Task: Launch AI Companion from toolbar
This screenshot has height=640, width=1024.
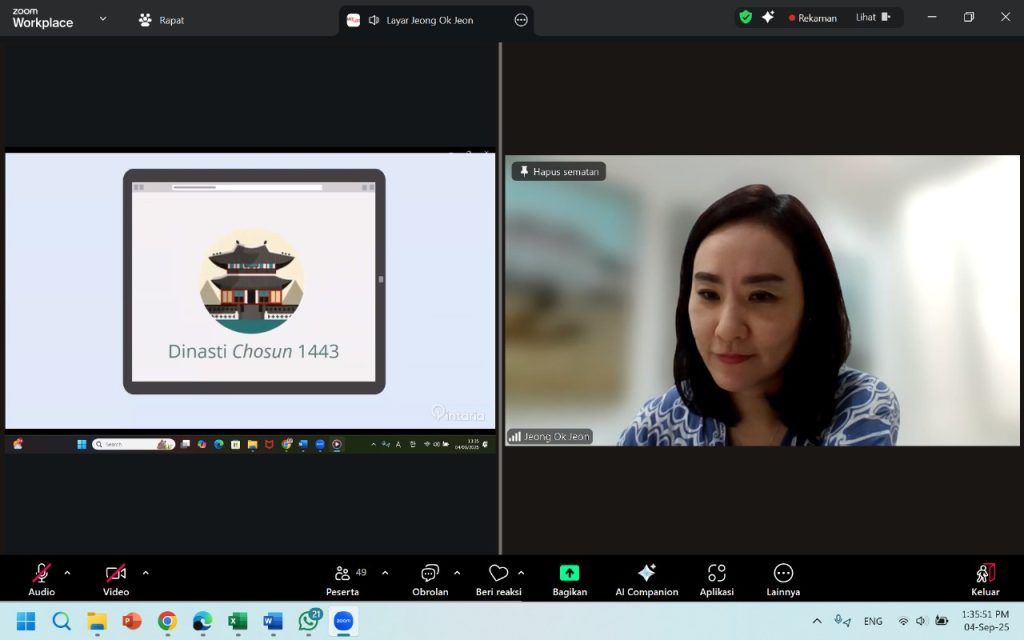Action: tap(646, 578)
